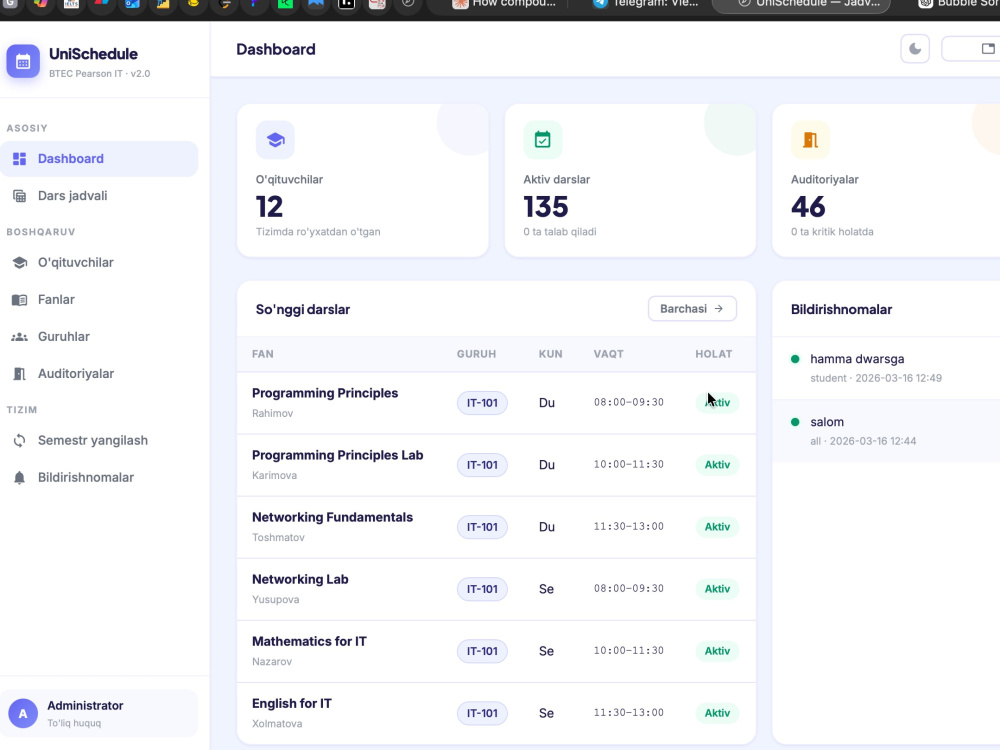The width and height of the screenshot is (1000, 750).
Task: Click IT-101 badge in English for IT row
Action: tap(482, 713)
